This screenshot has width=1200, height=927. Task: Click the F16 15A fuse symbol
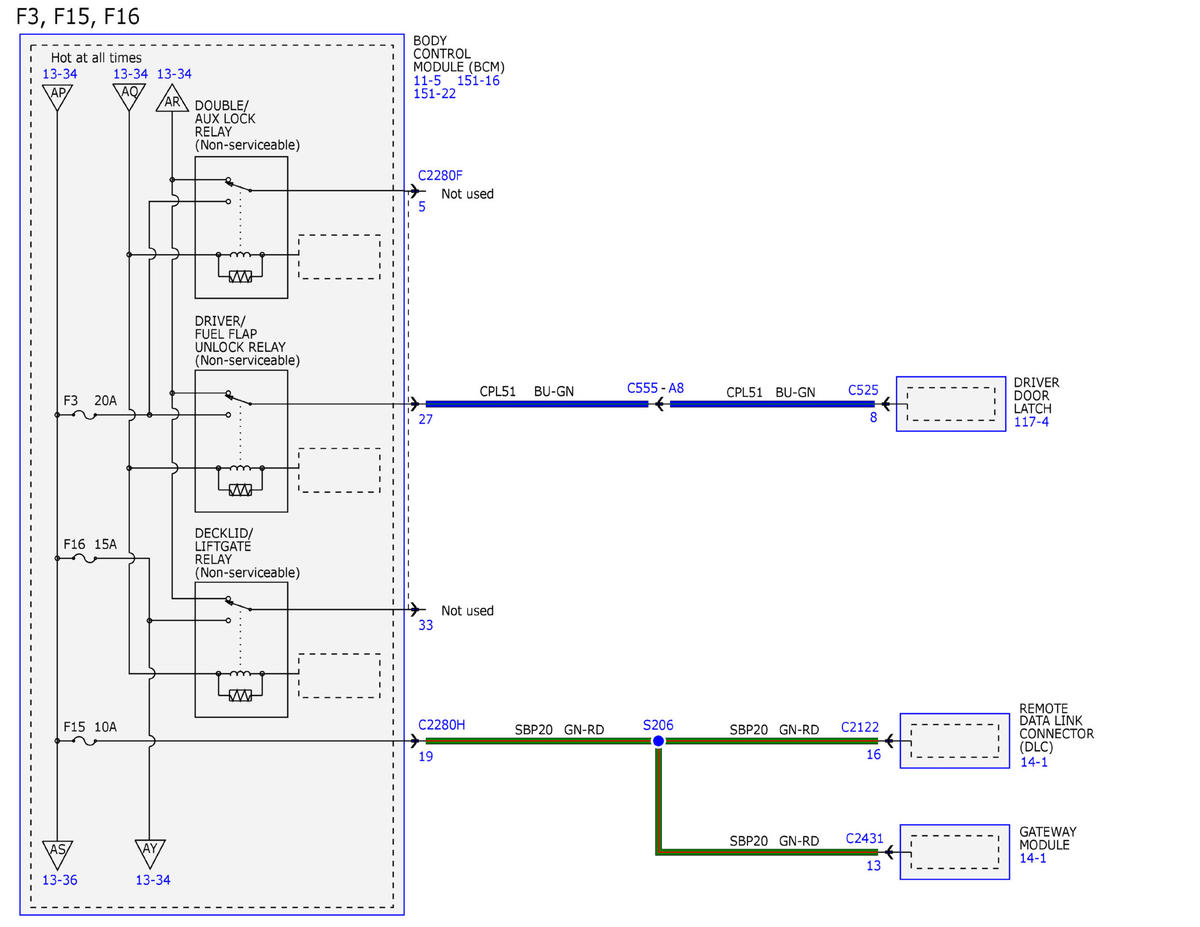point(85,559)
